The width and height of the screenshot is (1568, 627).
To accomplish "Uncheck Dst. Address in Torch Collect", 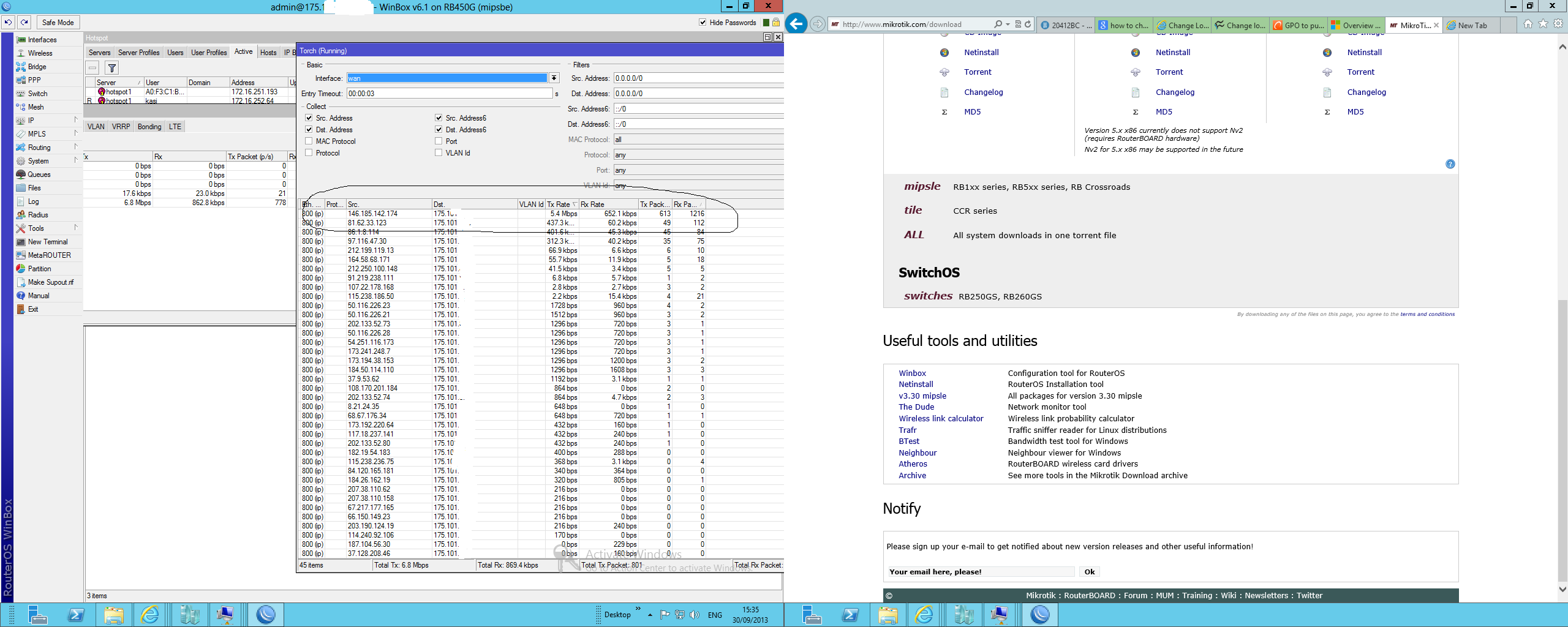I will (x=309, y=130).
